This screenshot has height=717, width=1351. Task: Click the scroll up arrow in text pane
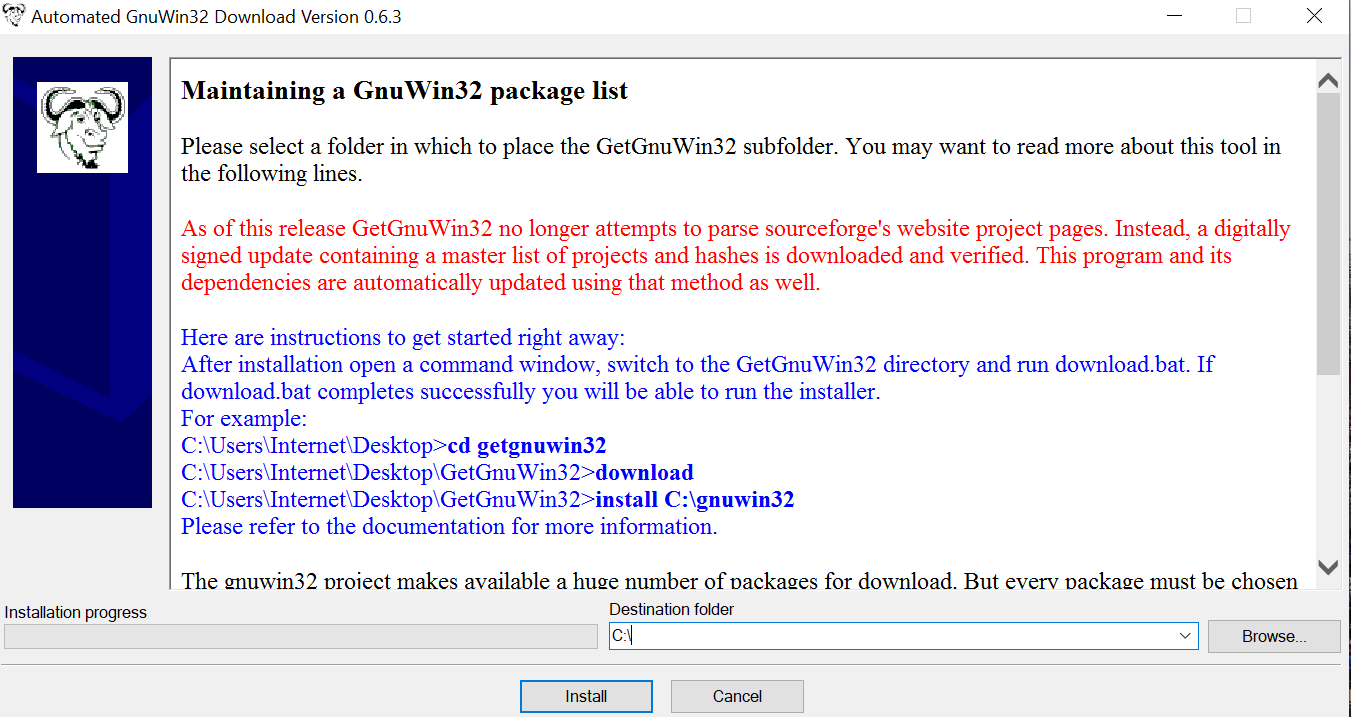[x=1328, y=80]
